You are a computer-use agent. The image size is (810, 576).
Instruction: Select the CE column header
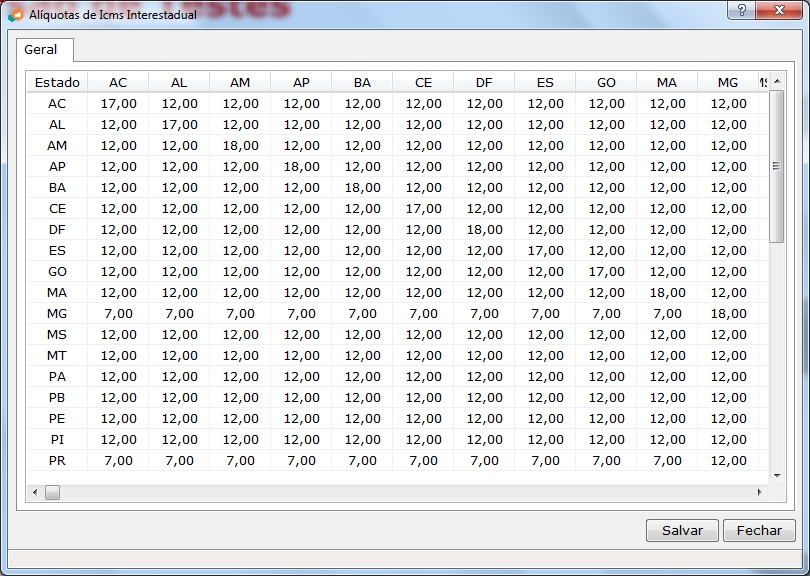tap(423, 82)
